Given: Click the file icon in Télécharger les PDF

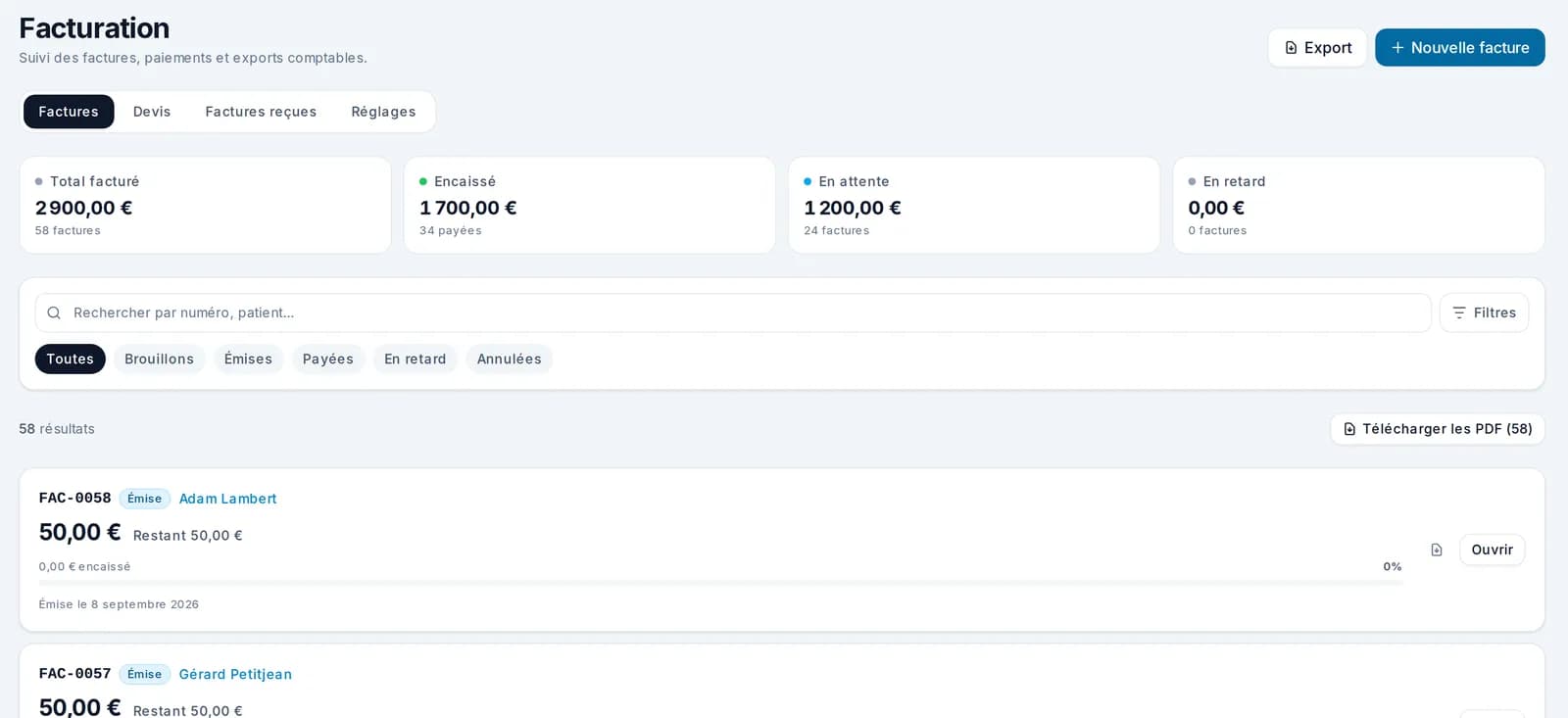Looking at the screenshot, I should point(1349,429).
